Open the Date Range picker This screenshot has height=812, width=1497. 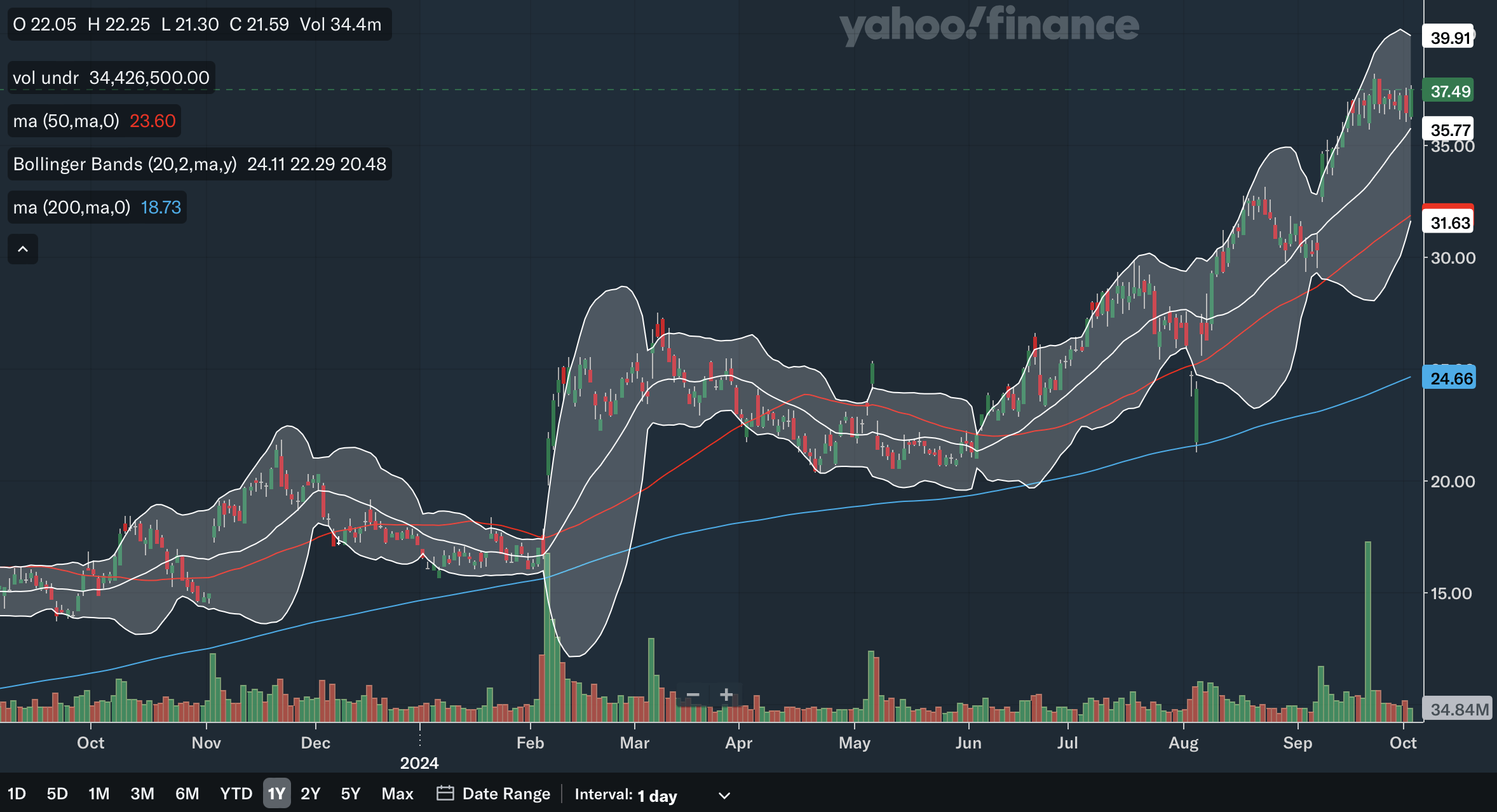[x=506, y=794]
